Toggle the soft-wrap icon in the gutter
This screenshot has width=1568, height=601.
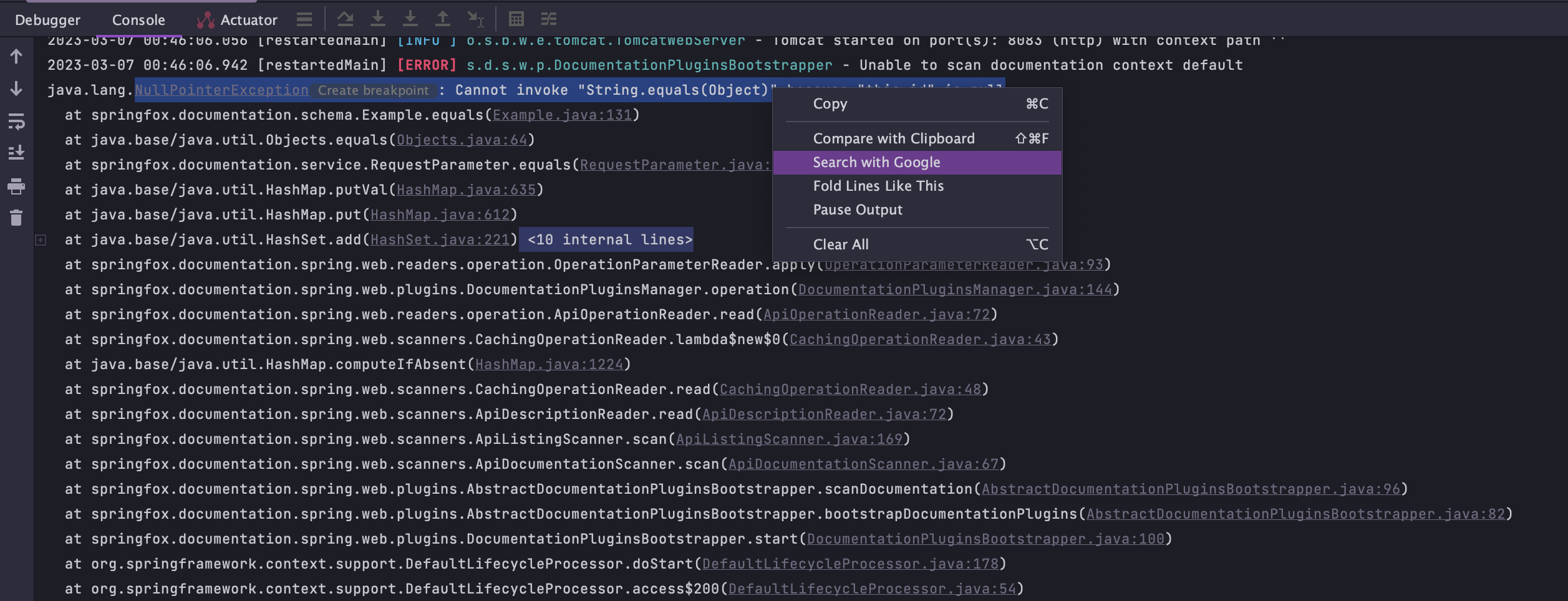pos(17,122)
